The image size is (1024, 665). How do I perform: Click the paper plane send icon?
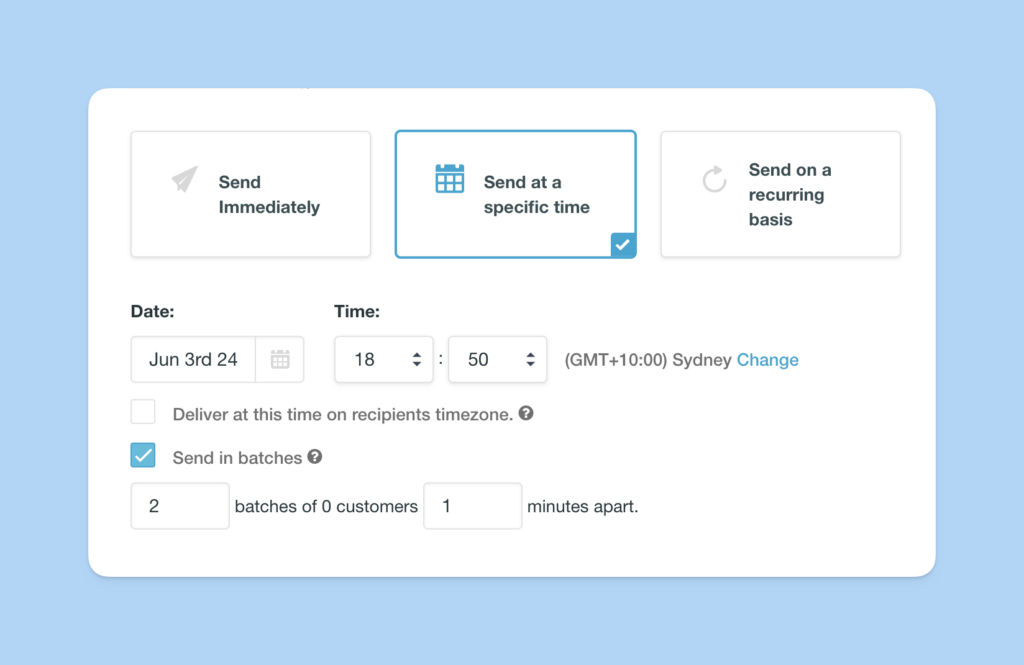pyautogui.click(x=185, y=180)
